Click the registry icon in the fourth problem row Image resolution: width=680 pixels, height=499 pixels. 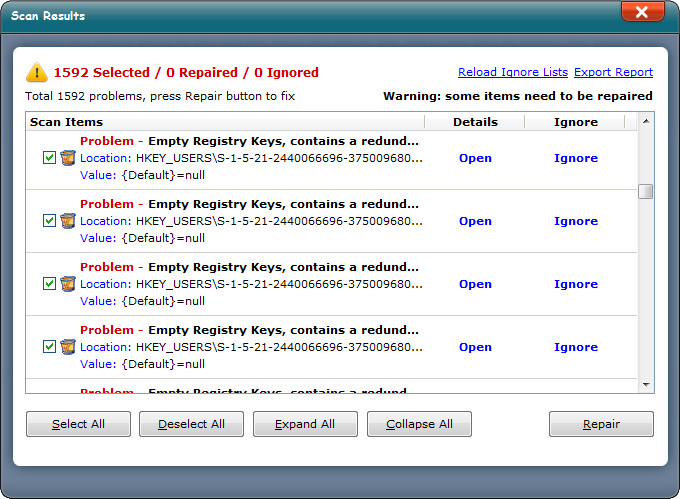tap(68, 346)
